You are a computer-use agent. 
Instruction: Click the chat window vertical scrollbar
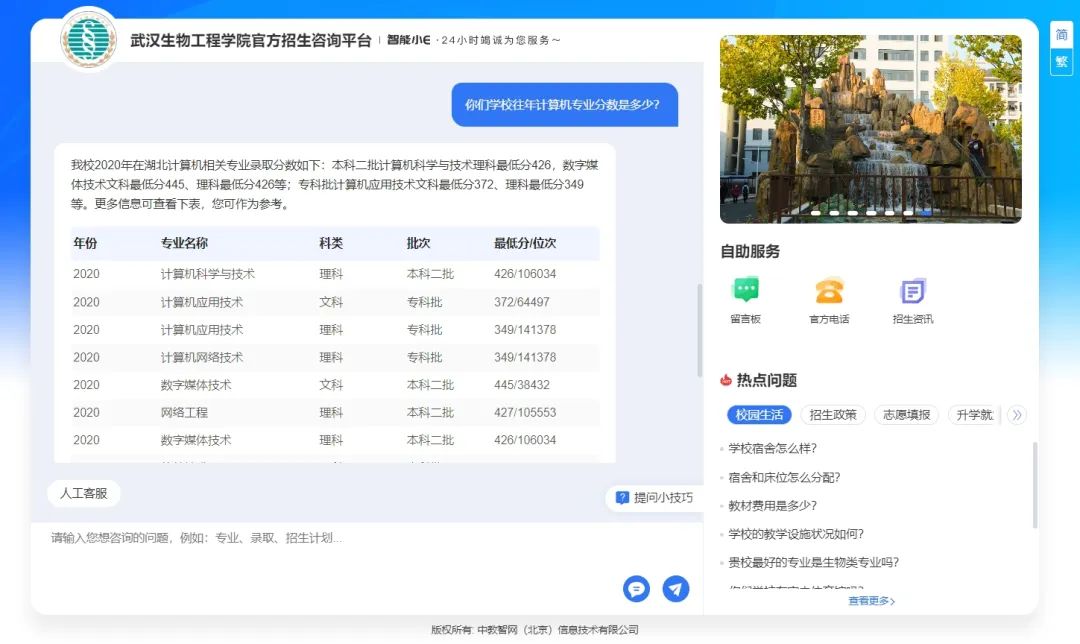click(699, 330)
